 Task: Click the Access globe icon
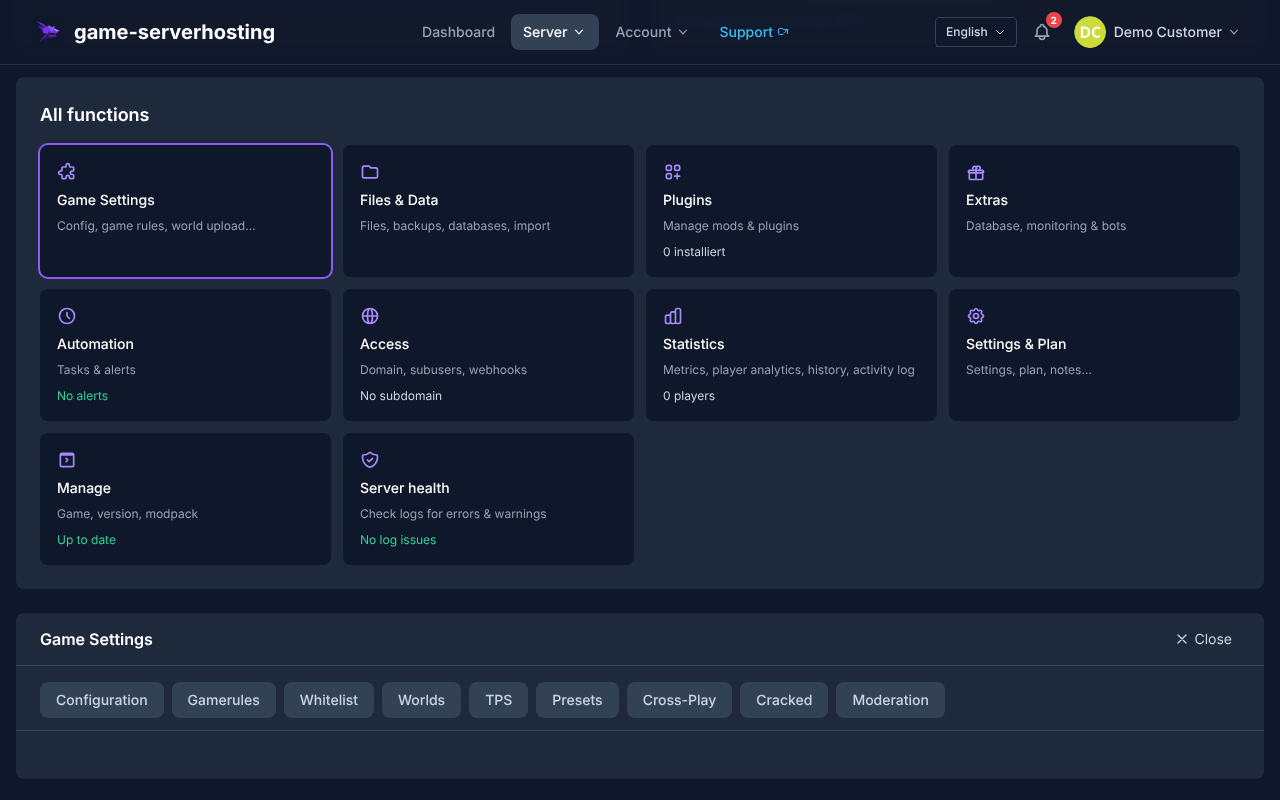(x=370, y=316)
